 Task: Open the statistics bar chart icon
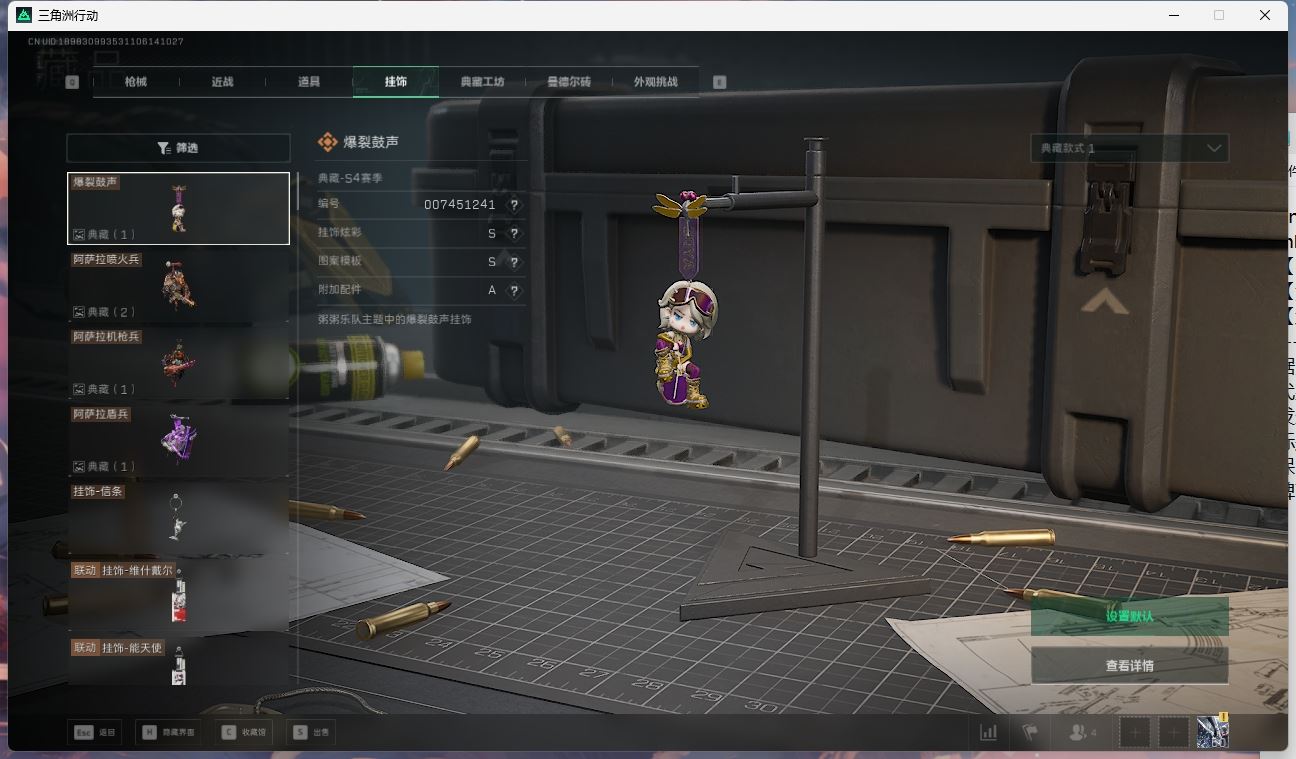[x=988, y=732]
